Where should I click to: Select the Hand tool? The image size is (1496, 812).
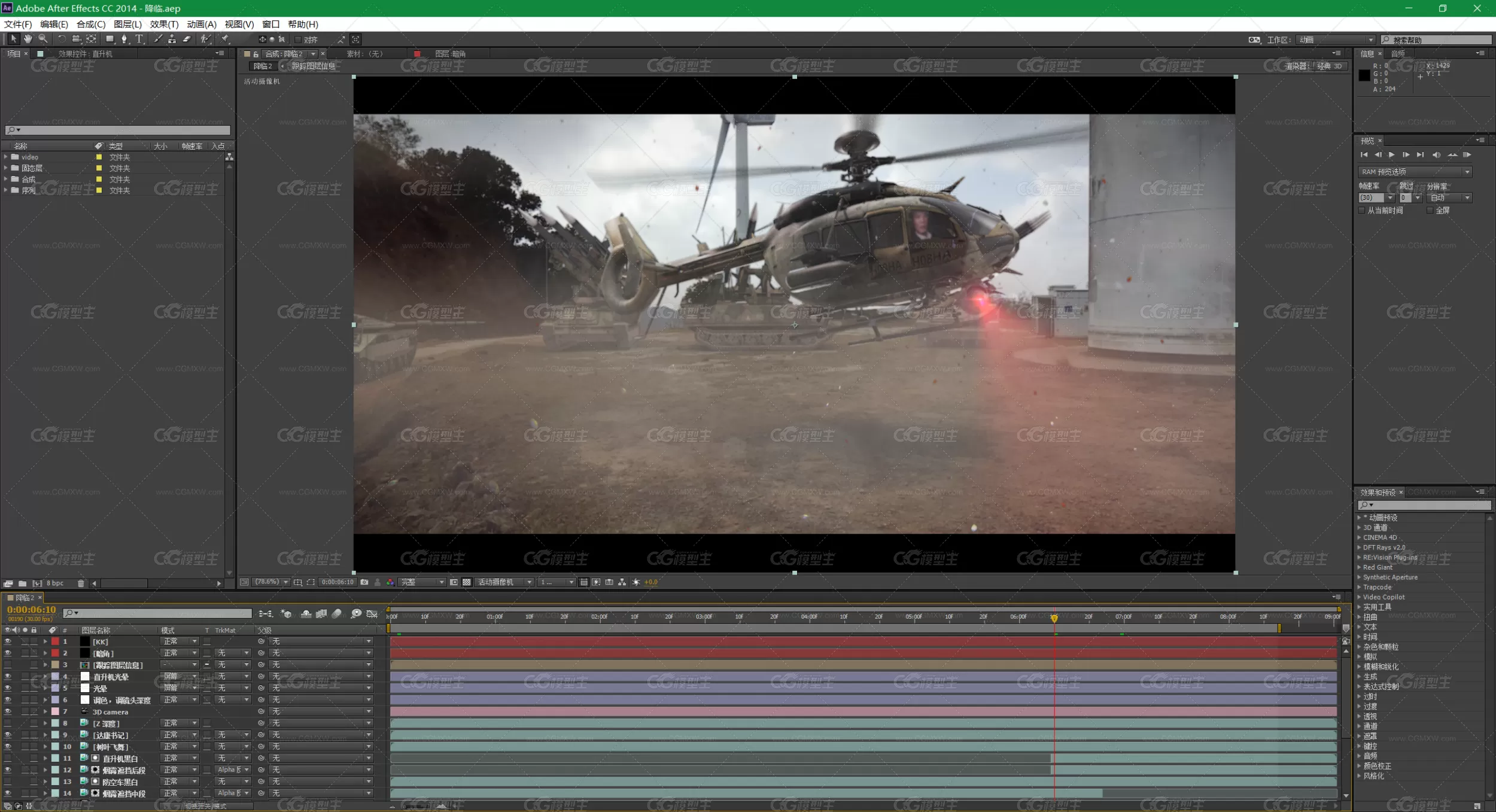coord(28,39)
